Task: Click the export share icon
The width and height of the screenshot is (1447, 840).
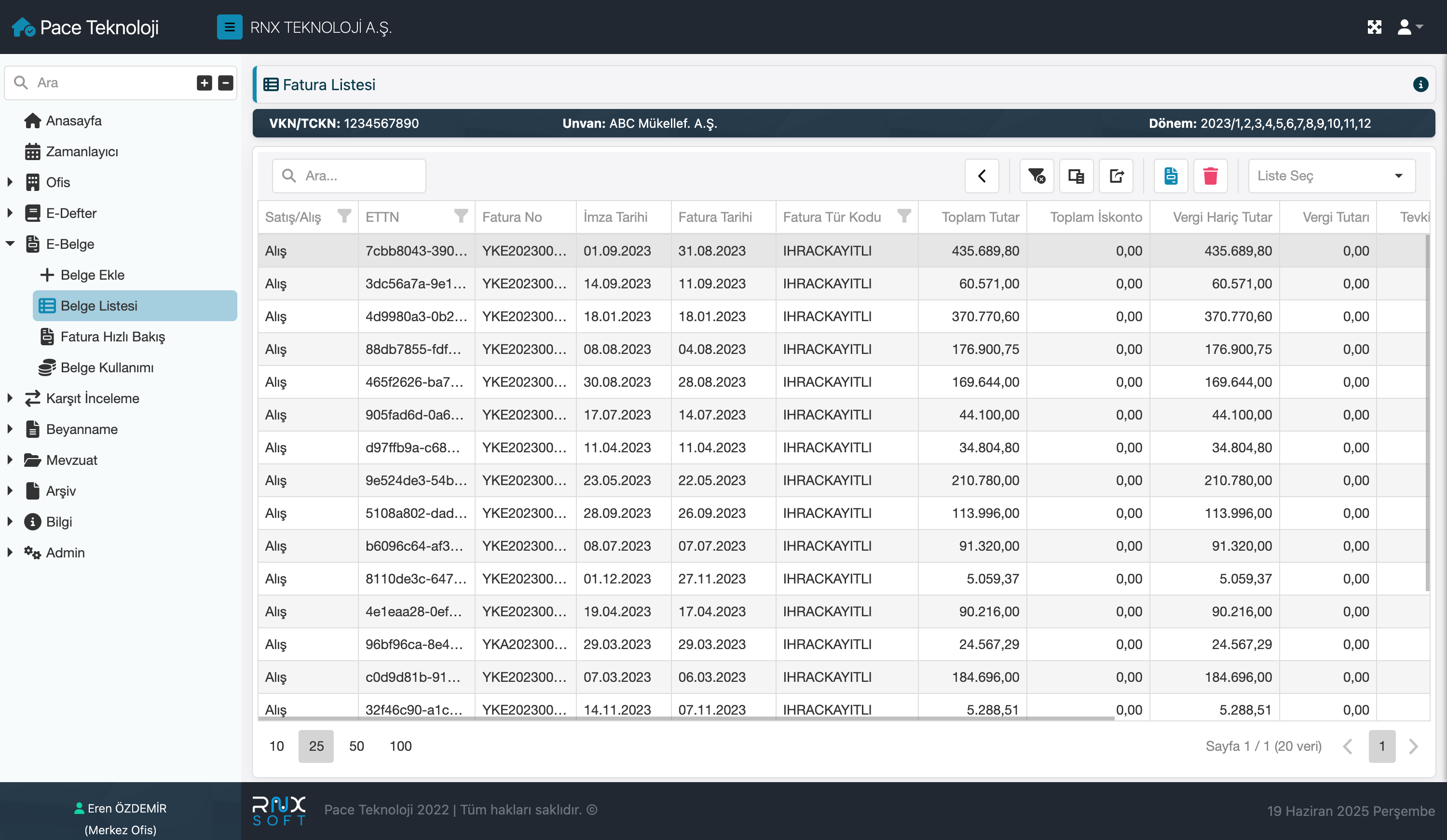Action: coord(1116,176)
